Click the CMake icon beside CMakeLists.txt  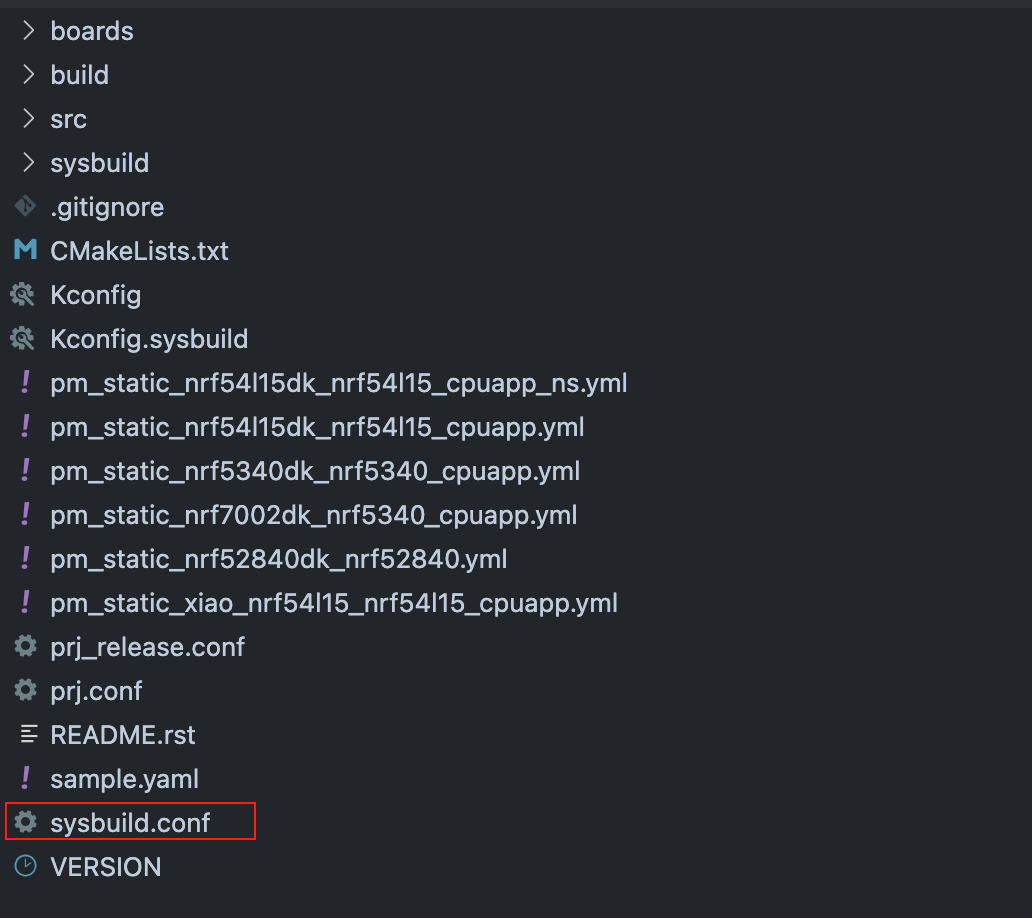coord(24,251)
